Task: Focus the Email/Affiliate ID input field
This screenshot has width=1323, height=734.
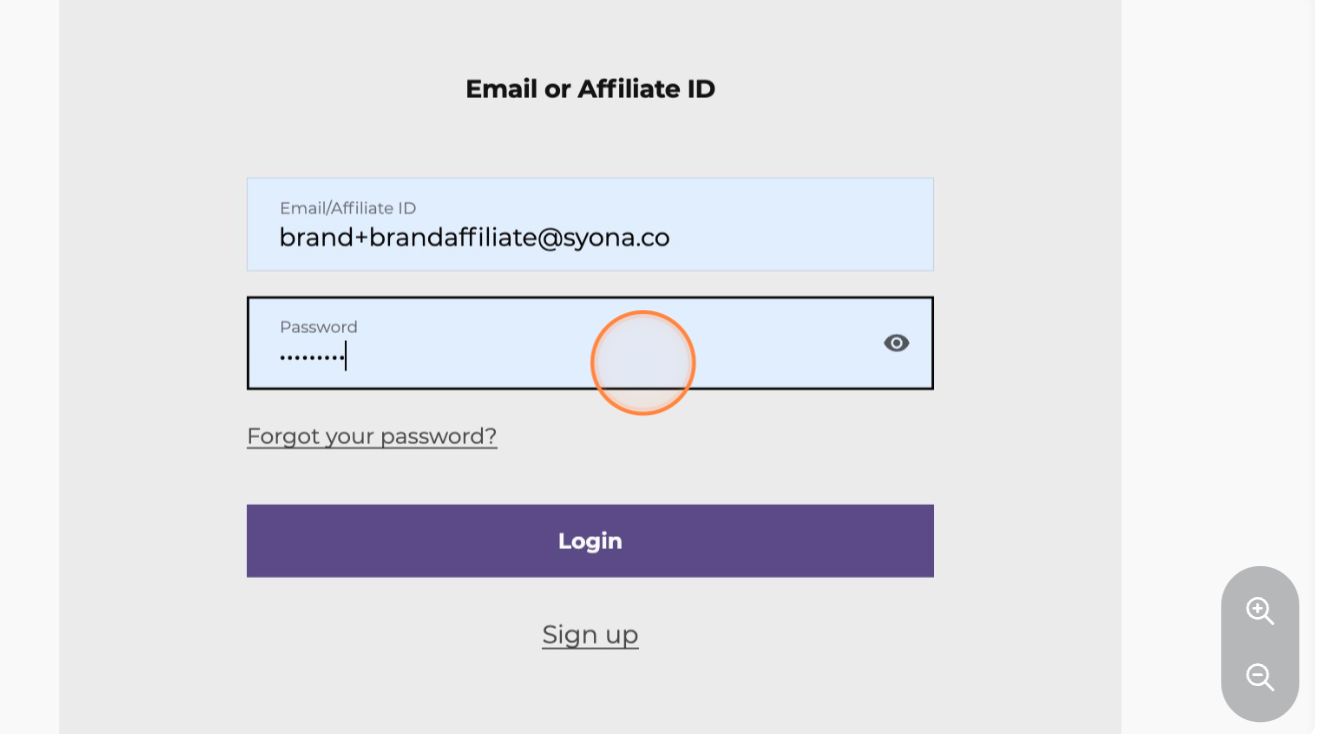Action: coord(590,225)
